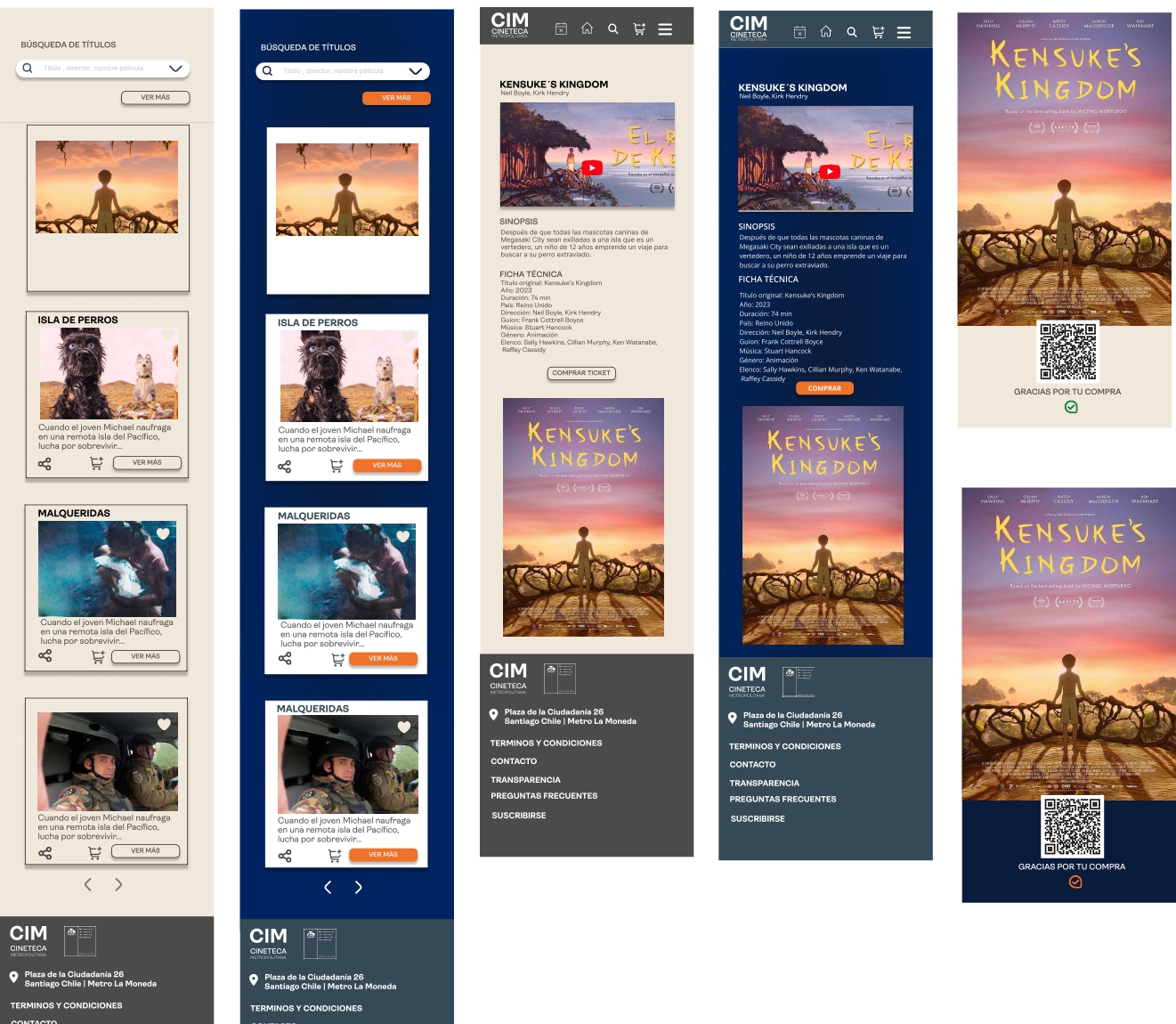Toggle heart on the dark blue soldiers film card
This screenshot has width=1176, height=1024.
pyautogui.click(x=404, y=727)
